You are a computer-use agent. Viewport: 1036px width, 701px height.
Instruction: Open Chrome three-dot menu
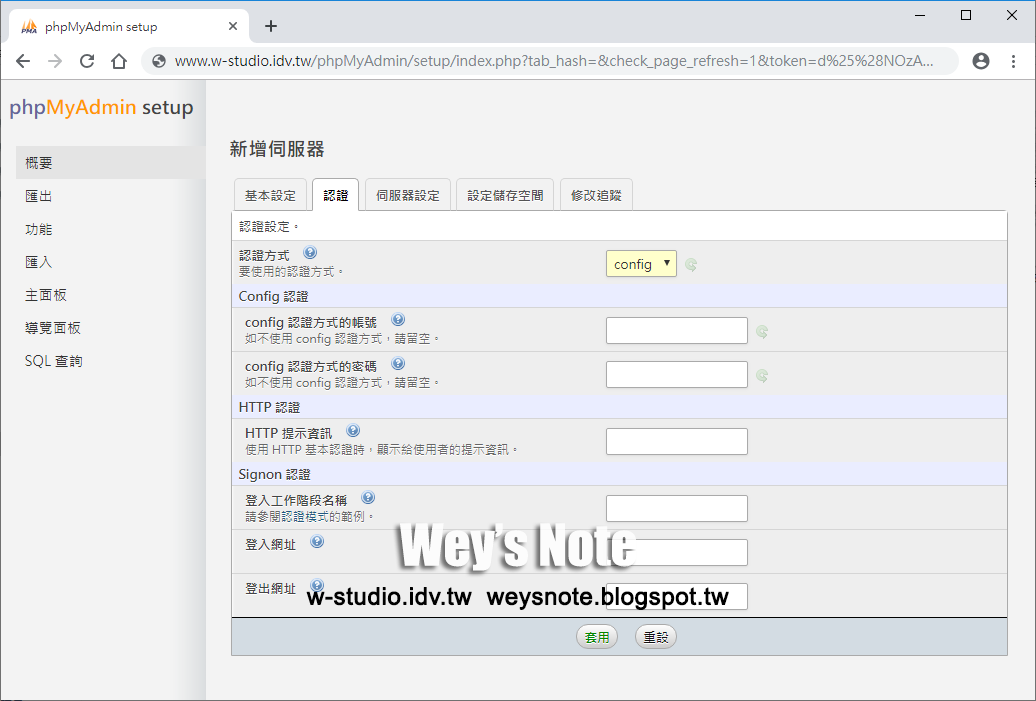tap(1014, 61)
